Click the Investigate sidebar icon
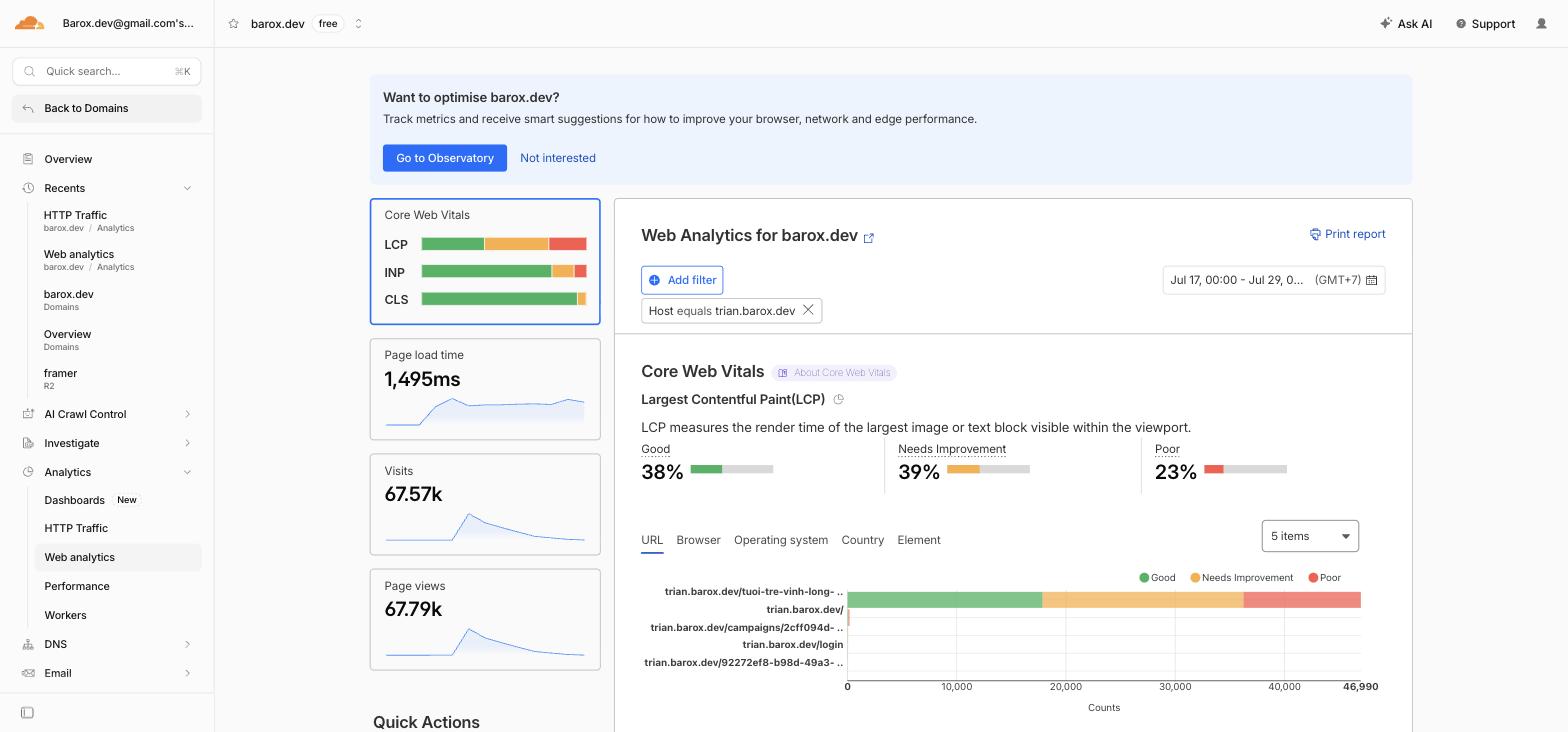Screen dimensions: 1568x732 (x=28, y=443)
